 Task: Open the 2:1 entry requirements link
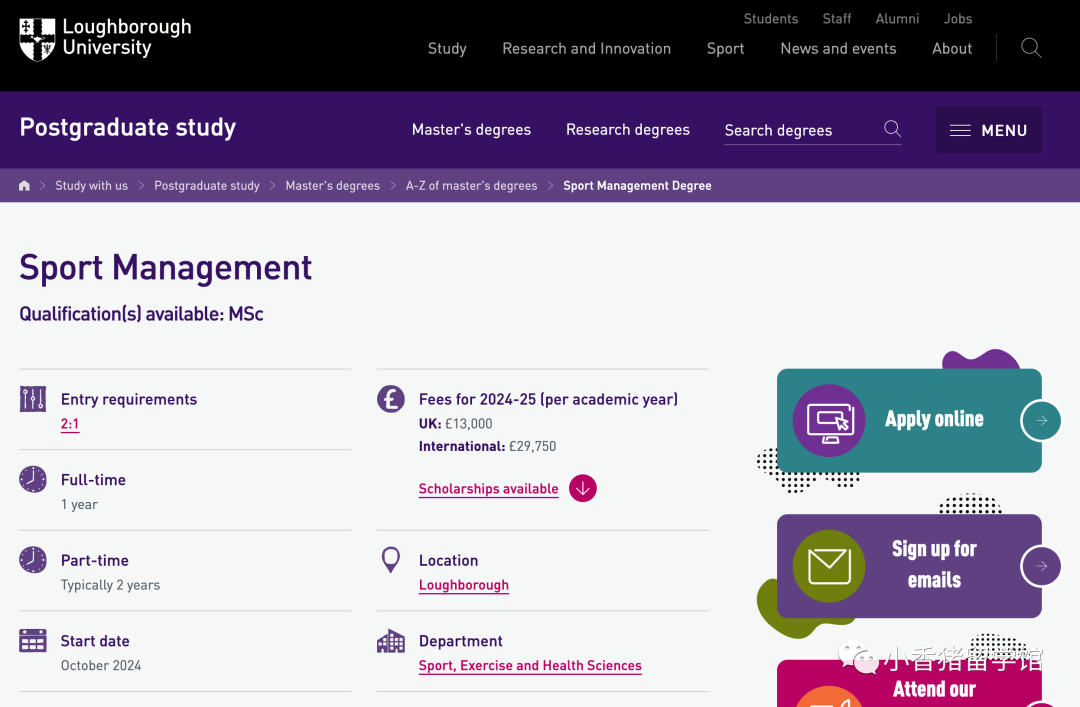coord(70,424)
